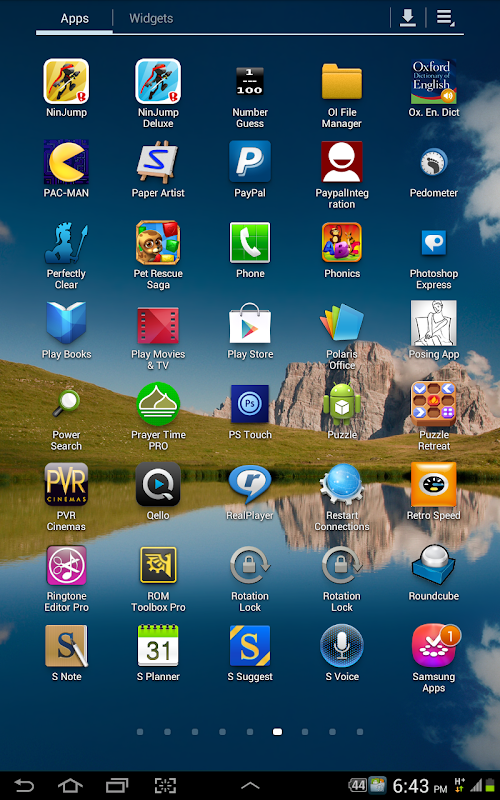The width and height of the screenshot is (500, 800).
Task: Tap the battery 44 notification icon
Action: [x=357, y=785]
